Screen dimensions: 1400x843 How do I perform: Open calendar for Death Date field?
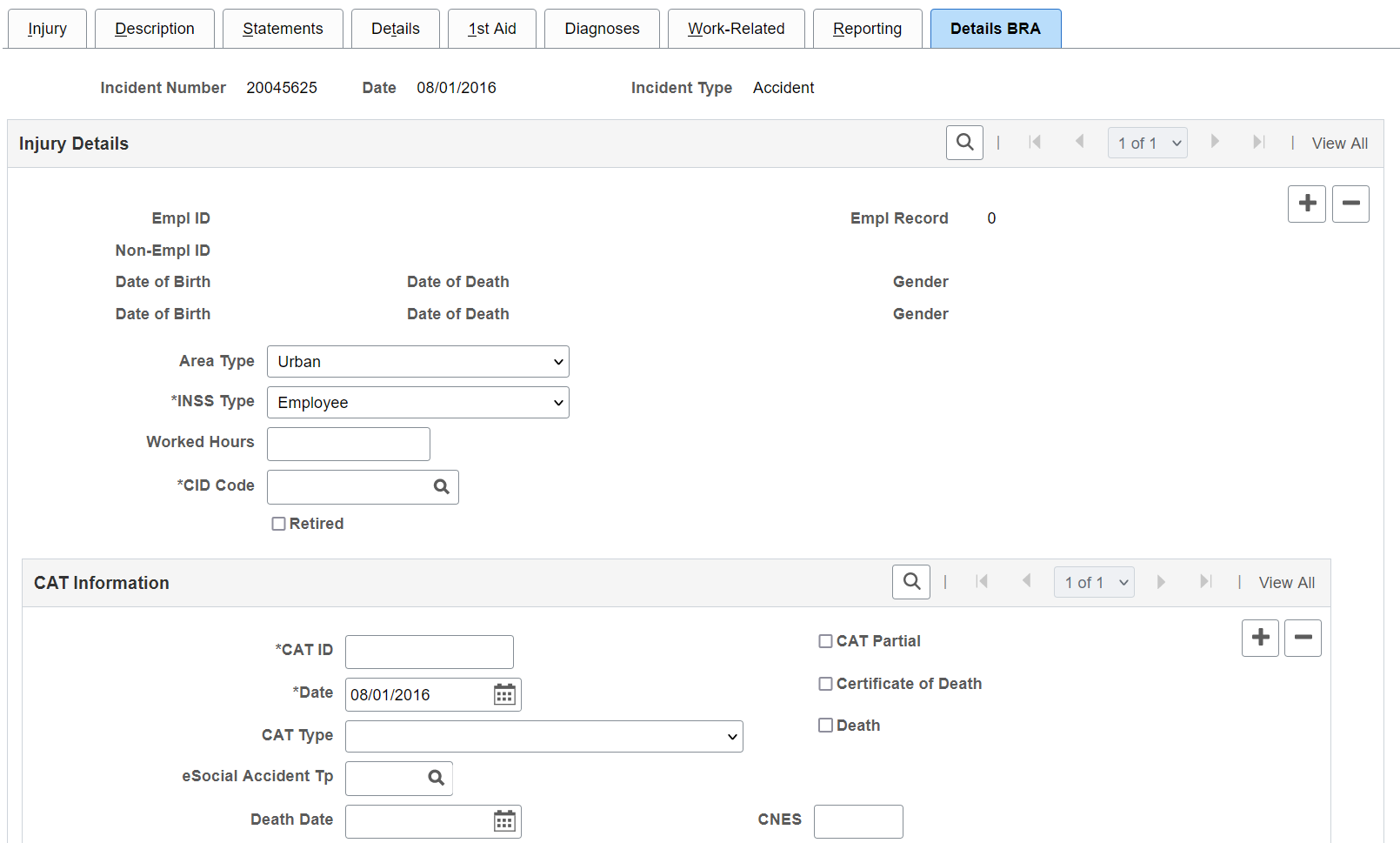click(504, 821)
